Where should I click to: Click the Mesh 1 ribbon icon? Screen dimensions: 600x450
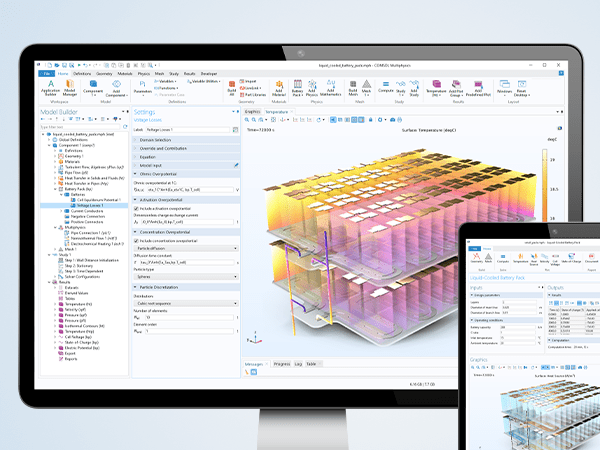(367, 88)
